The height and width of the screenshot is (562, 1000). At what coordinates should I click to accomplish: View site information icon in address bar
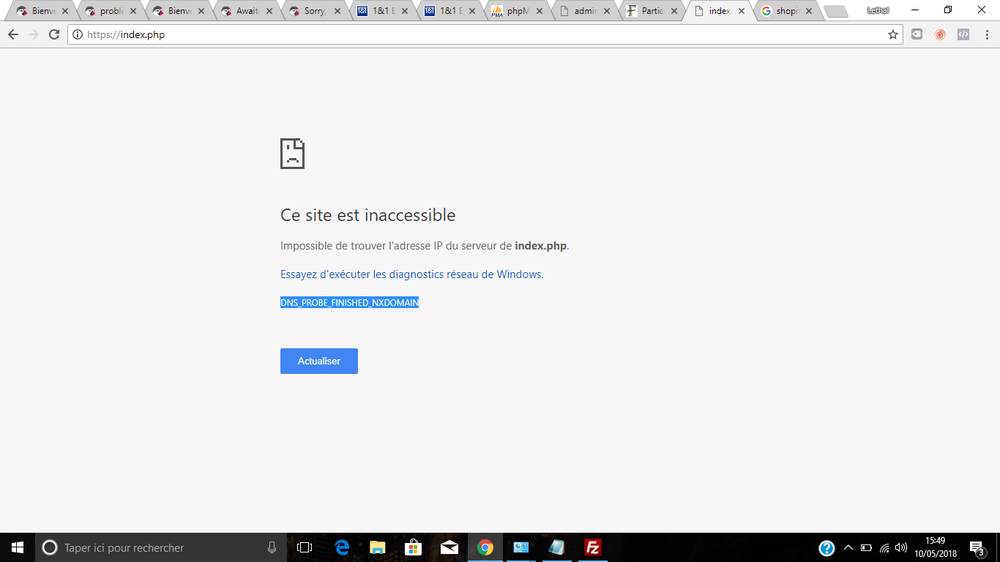tap(77, 34)
